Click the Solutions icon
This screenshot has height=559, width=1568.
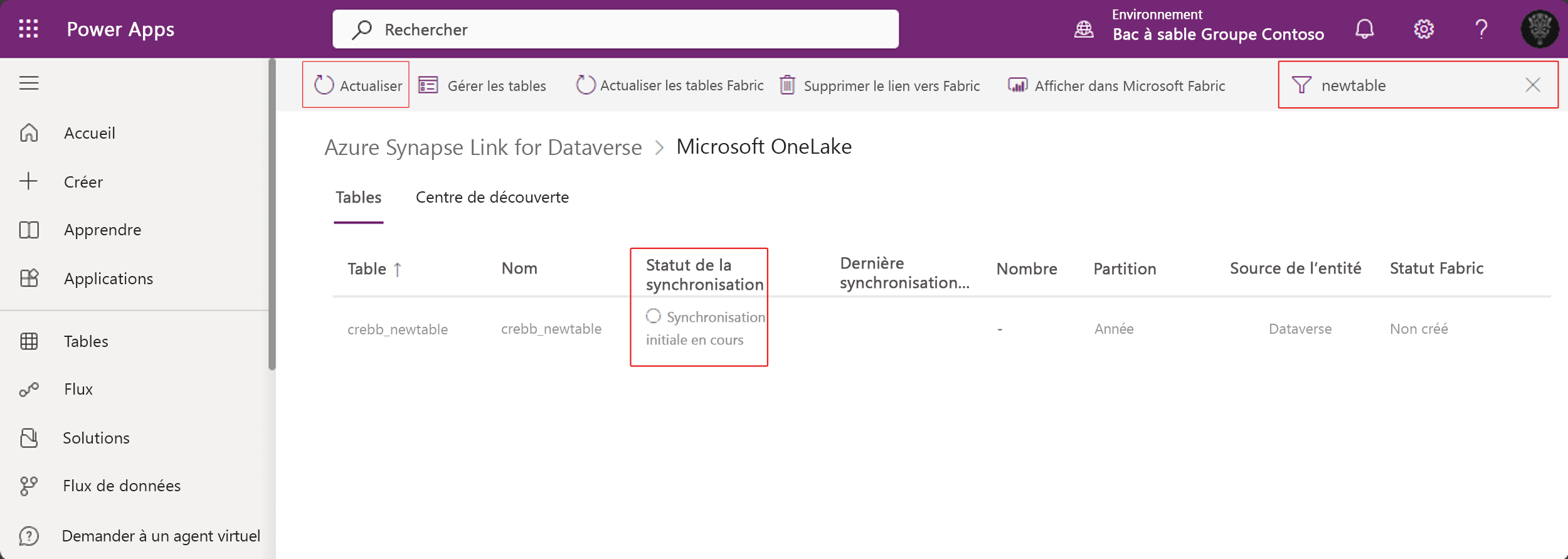click(x=29, y=438)
